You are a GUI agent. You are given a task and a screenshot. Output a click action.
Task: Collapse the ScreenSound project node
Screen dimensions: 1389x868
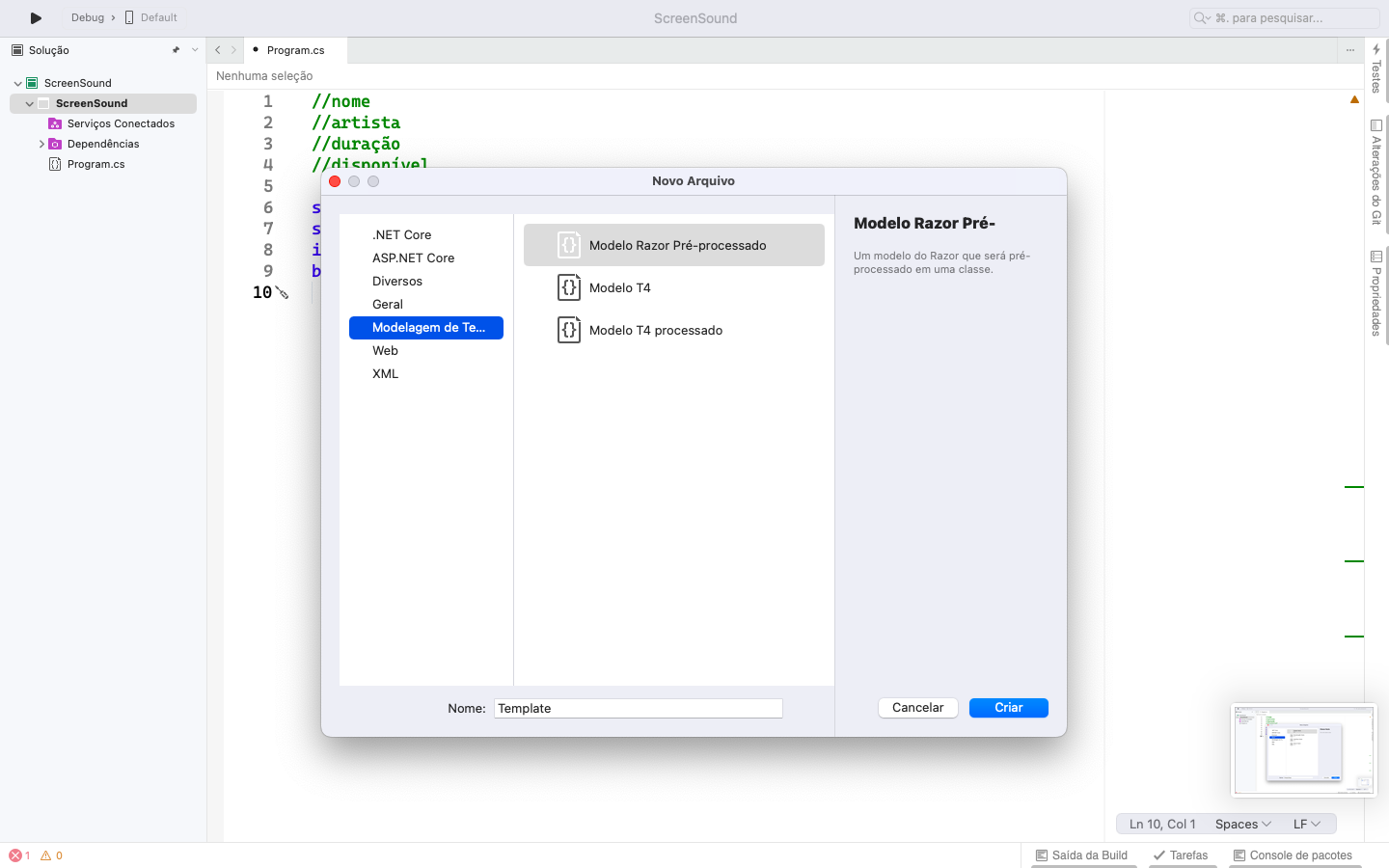pyautogui.click(x=29, y=103)
